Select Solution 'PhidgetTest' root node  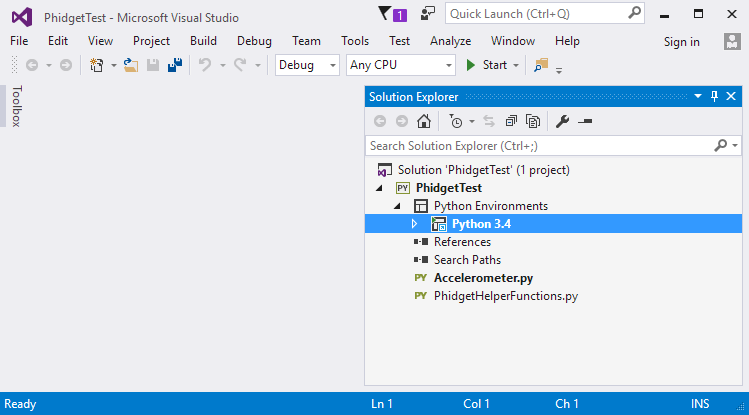[x=483, y=170]
